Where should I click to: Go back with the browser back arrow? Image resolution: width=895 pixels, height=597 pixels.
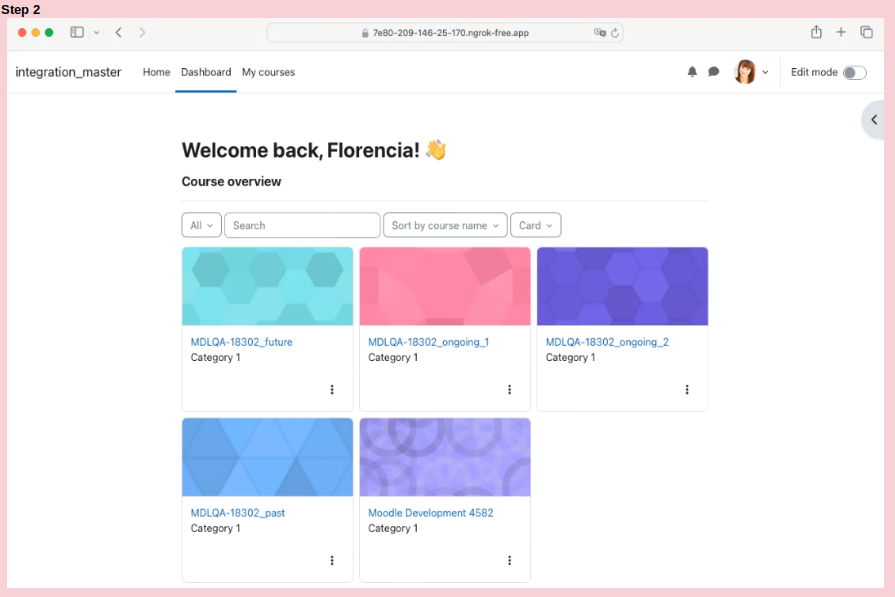point(119,33)
